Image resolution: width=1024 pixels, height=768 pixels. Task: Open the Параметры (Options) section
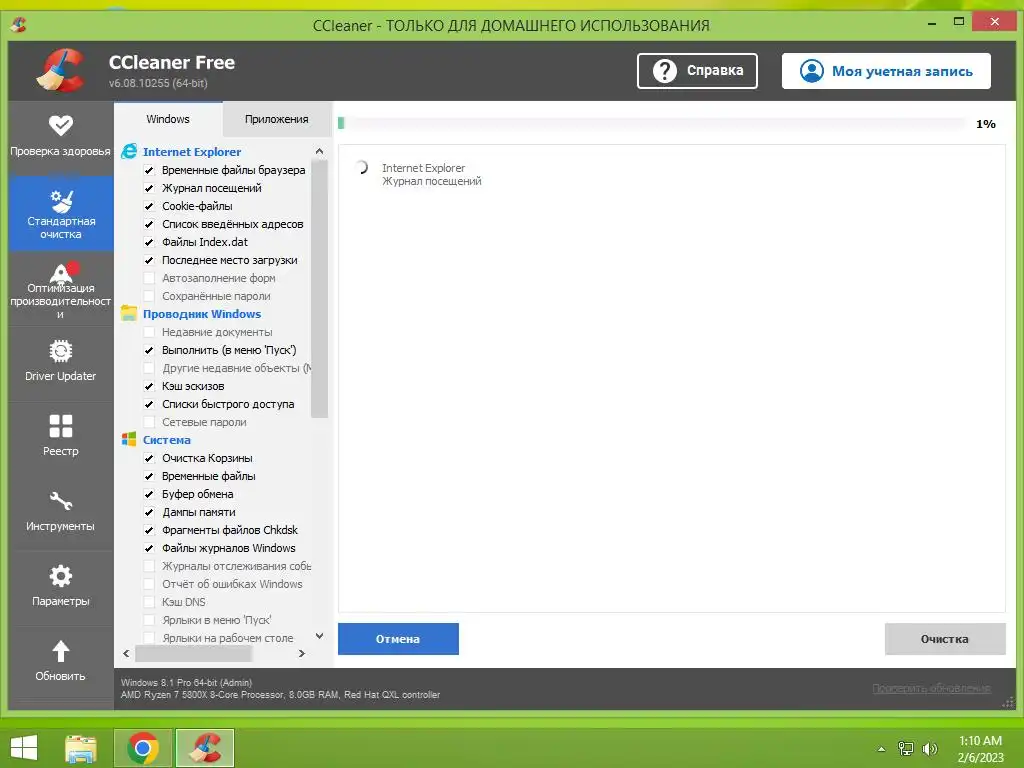point(60,586)
